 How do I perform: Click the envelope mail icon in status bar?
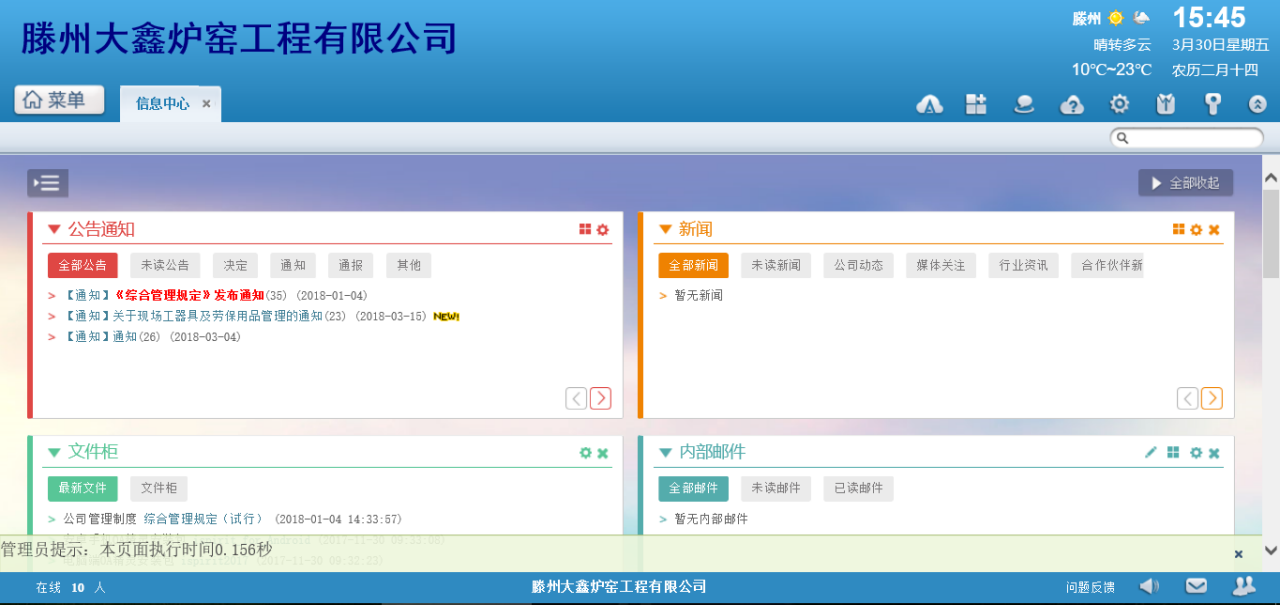pos(1196,586)
